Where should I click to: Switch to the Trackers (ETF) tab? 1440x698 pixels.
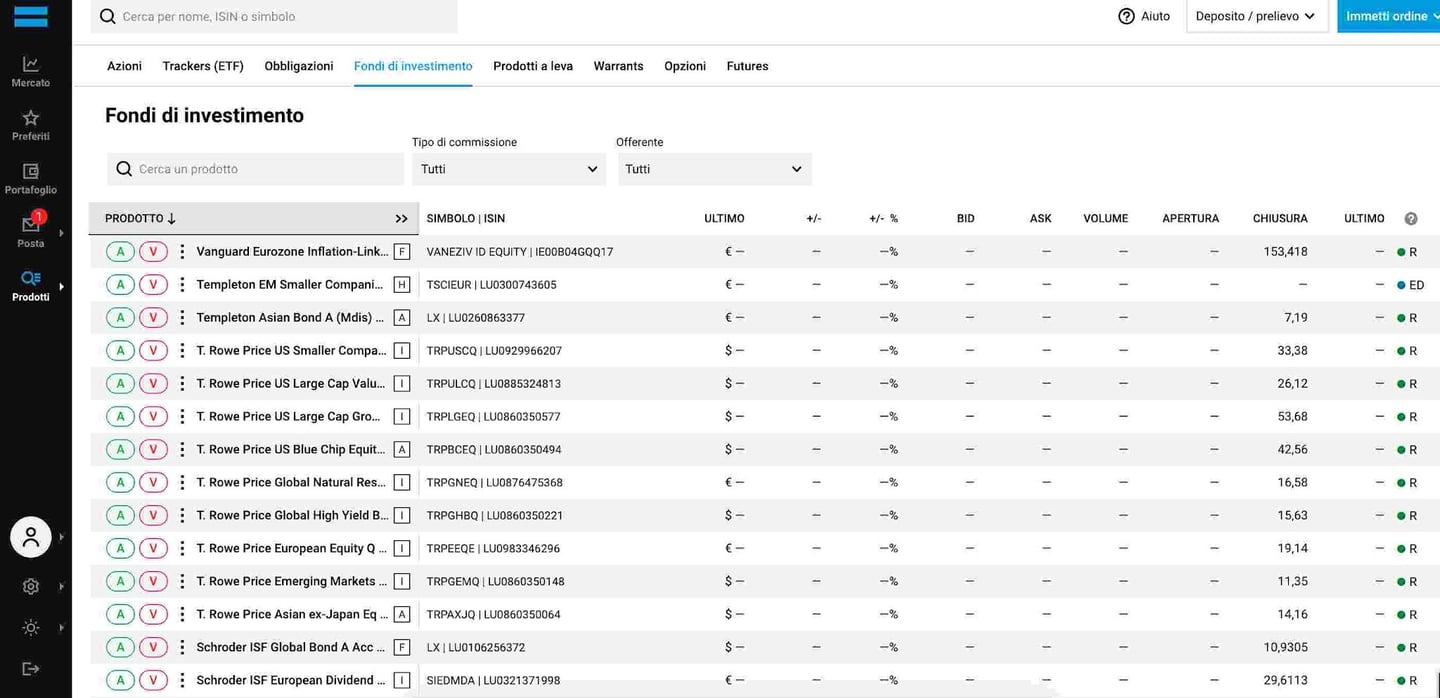pyautogui.click(x=203, y=66)
